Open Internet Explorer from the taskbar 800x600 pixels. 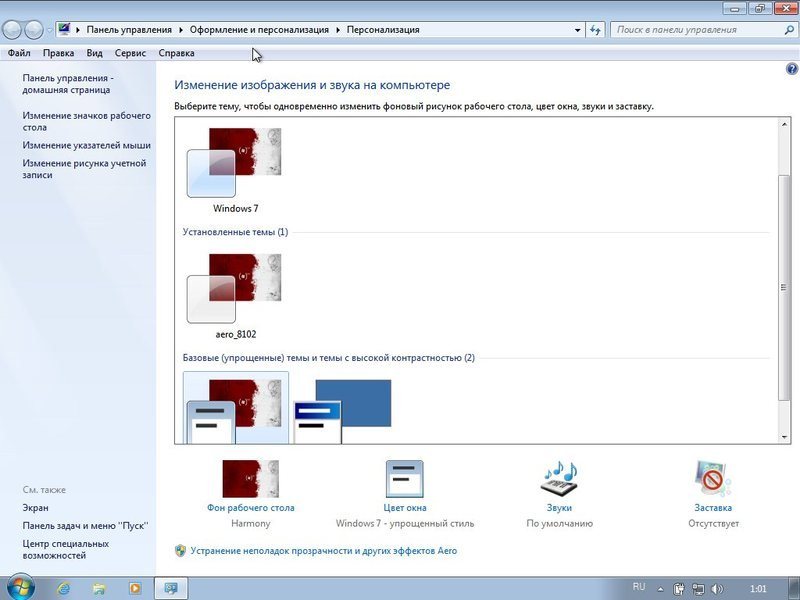pyautogui.click(x=65, y=588)
